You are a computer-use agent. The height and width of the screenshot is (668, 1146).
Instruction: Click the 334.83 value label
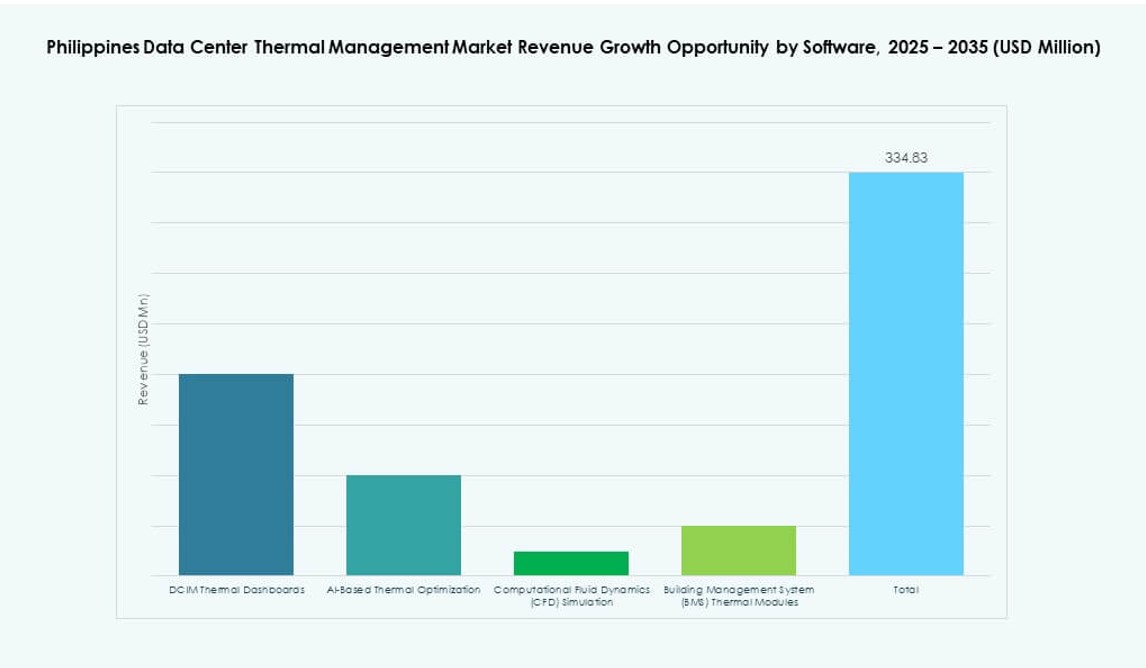(906, 157)
